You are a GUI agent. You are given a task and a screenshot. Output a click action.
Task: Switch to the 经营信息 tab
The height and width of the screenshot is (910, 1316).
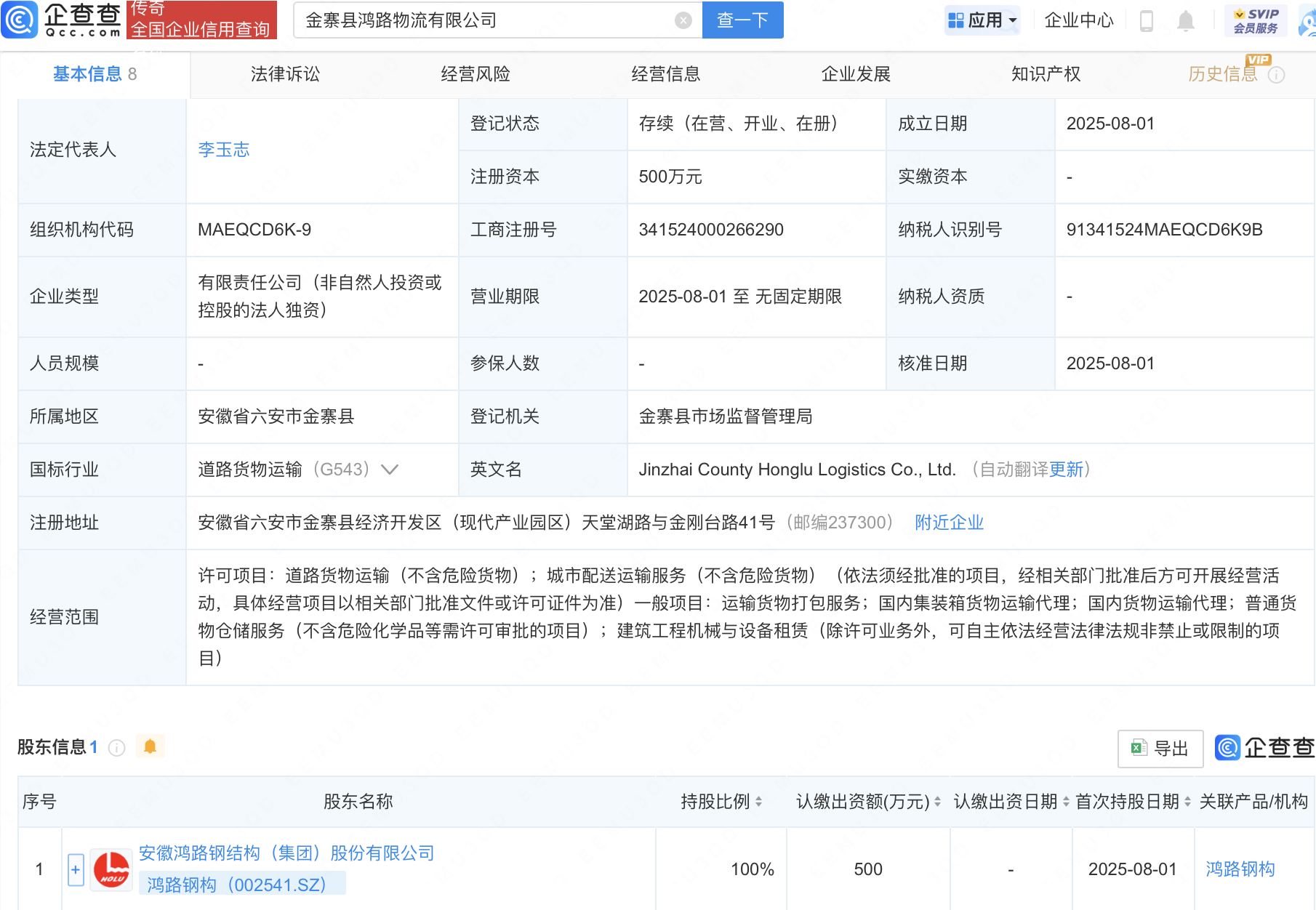[666, 74]
